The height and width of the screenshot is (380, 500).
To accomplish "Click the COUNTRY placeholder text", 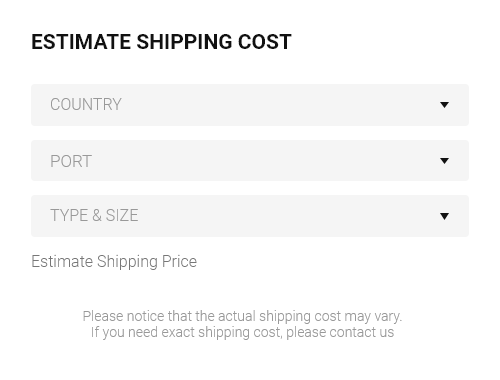I will 86,105.
